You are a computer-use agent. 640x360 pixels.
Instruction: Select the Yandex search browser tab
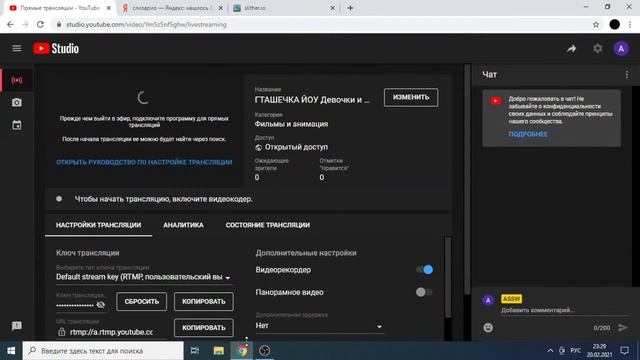click(171, 8)
